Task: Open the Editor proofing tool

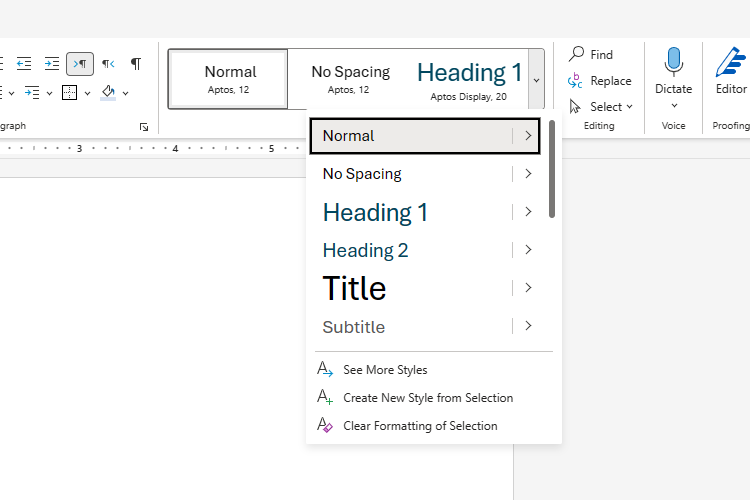Action: pyautogui.click(x=731, y=70)
